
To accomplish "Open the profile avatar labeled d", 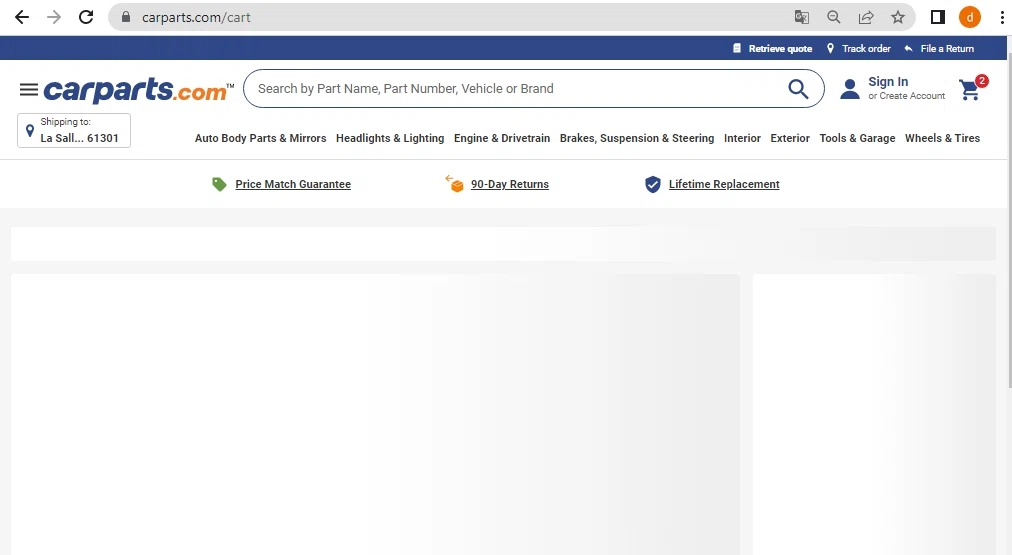I will click(x=969, y=17).
